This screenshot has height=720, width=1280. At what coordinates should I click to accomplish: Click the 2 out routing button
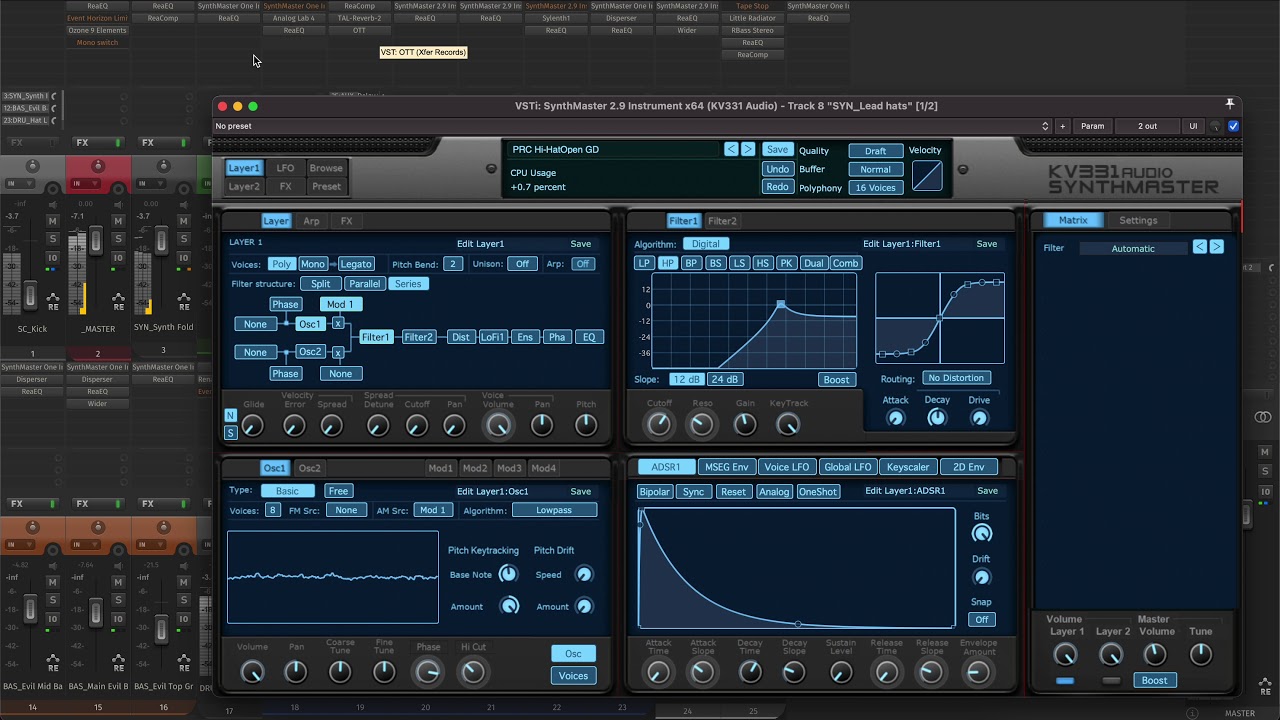[1148, 126]
